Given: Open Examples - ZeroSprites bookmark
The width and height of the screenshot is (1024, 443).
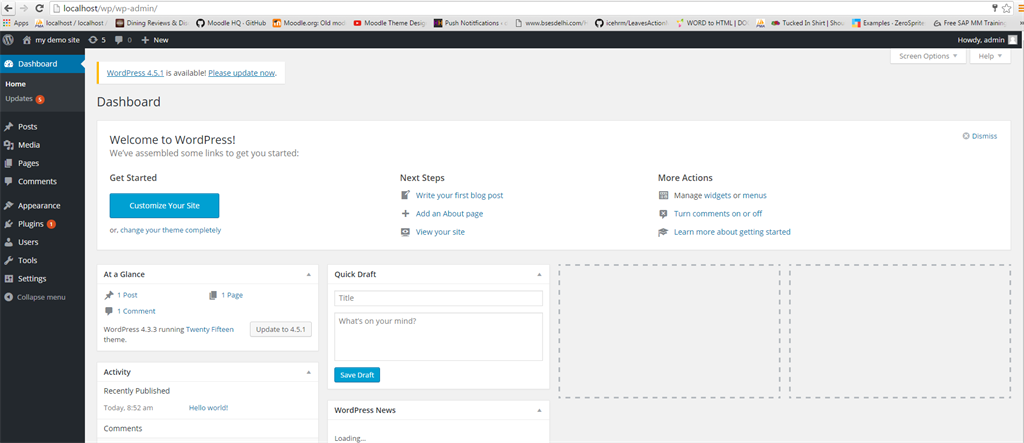Looking at the screenshot, I should 888,23.
